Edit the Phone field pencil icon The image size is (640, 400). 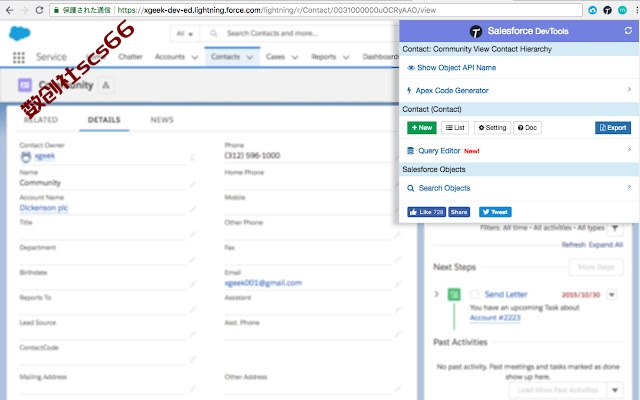397,157
